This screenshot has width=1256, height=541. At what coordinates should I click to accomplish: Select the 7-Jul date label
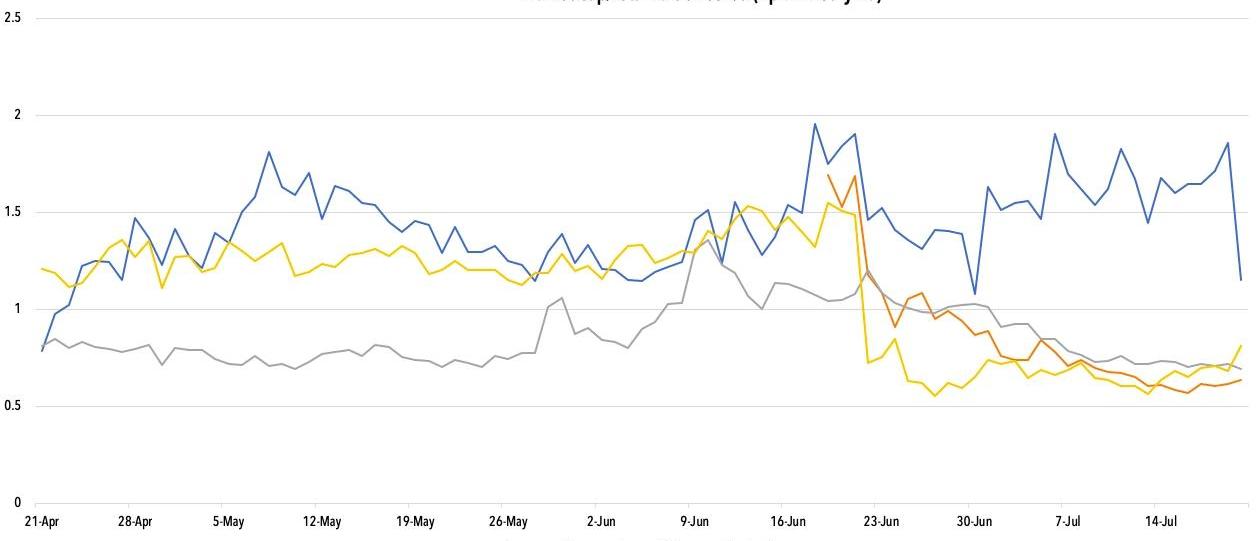tap(1068, 521)
